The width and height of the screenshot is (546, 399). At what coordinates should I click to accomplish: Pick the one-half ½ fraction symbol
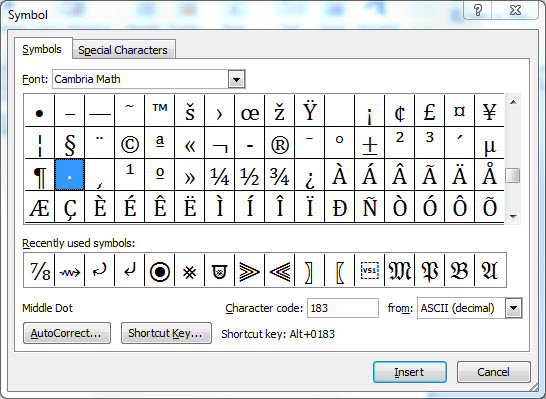pyautogui.click(x=250, y=175)
